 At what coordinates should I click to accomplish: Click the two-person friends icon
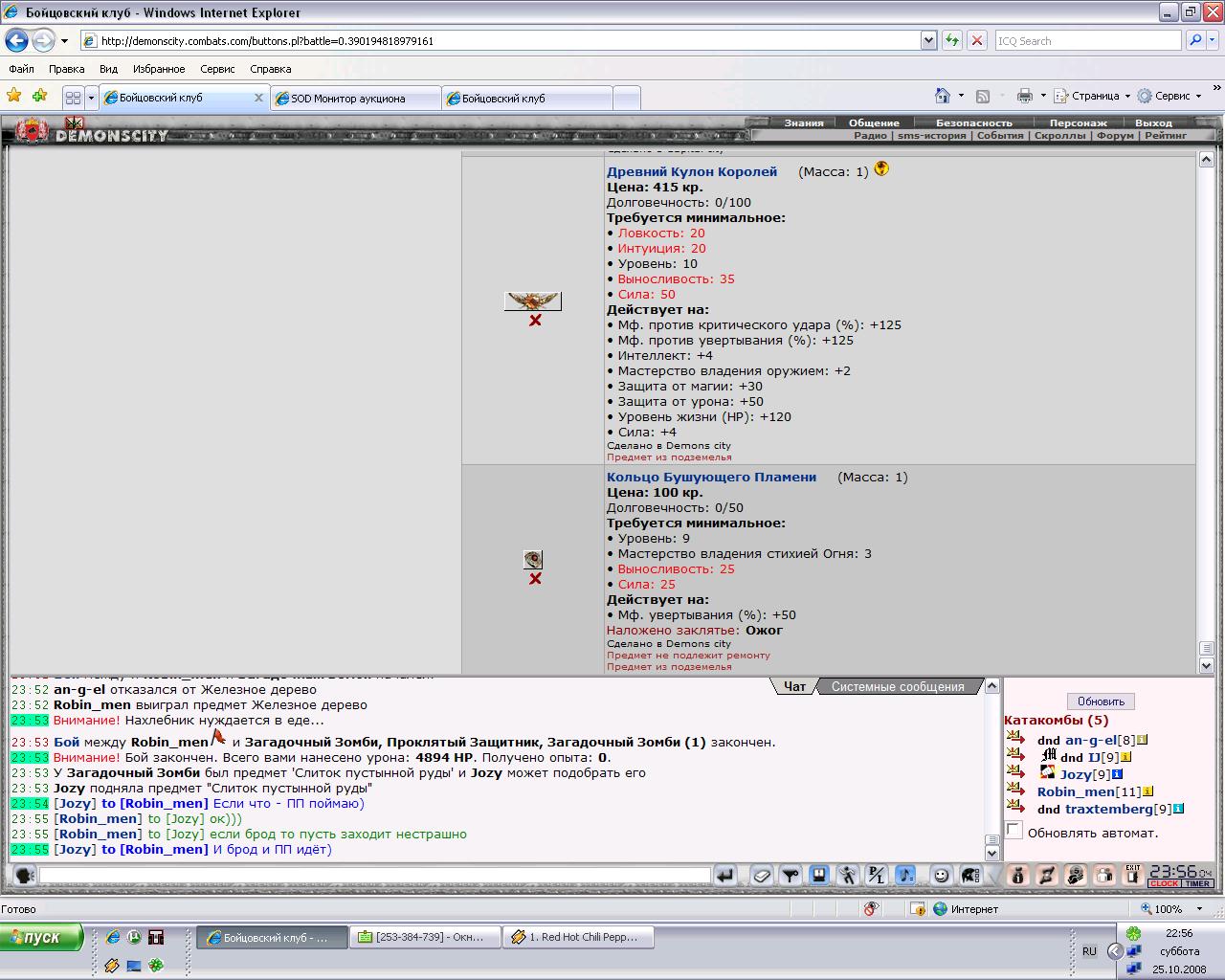(x=1104, y=875)
